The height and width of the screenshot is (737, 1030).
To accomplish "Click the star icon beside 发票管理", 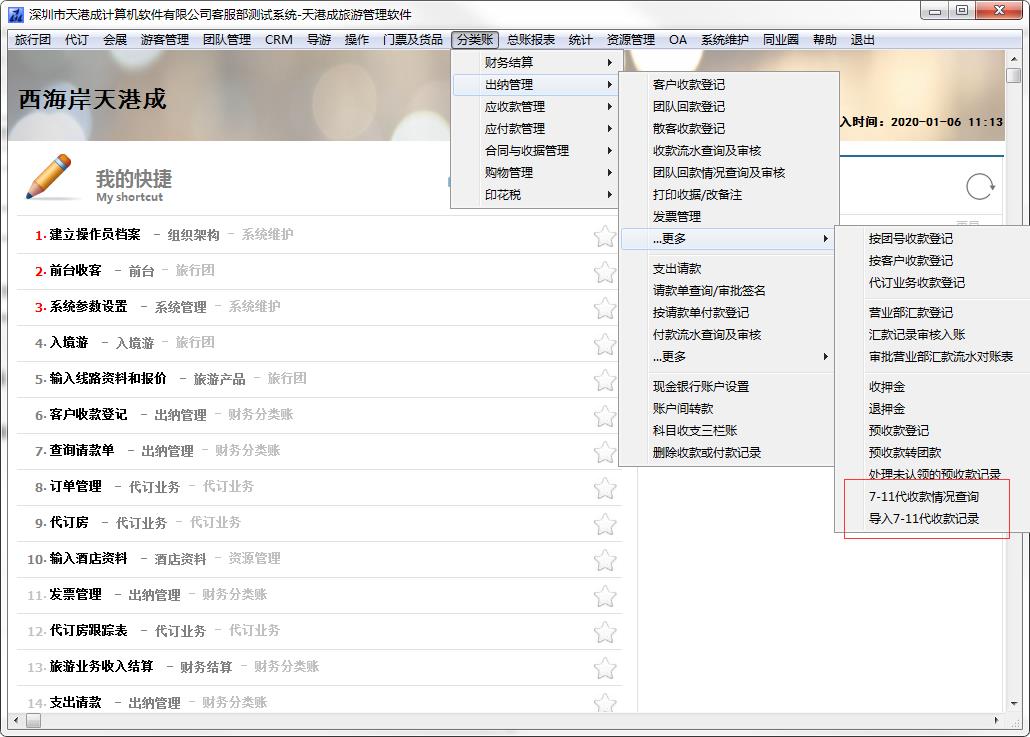I will pos(604,596).
